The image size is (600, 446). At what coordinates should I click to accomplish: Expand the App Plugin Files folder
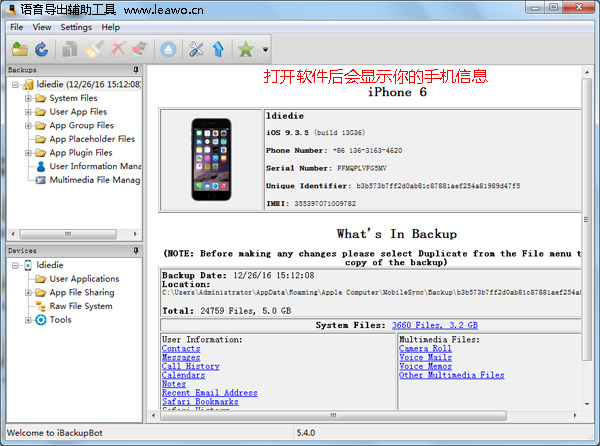[x=28, y=153]
